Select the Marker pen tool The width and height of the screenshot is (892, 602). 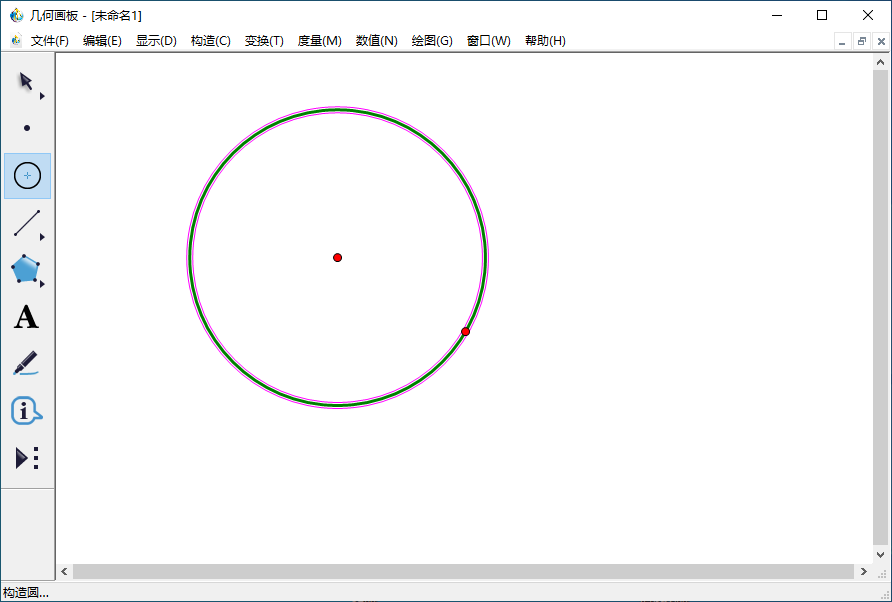26,364
